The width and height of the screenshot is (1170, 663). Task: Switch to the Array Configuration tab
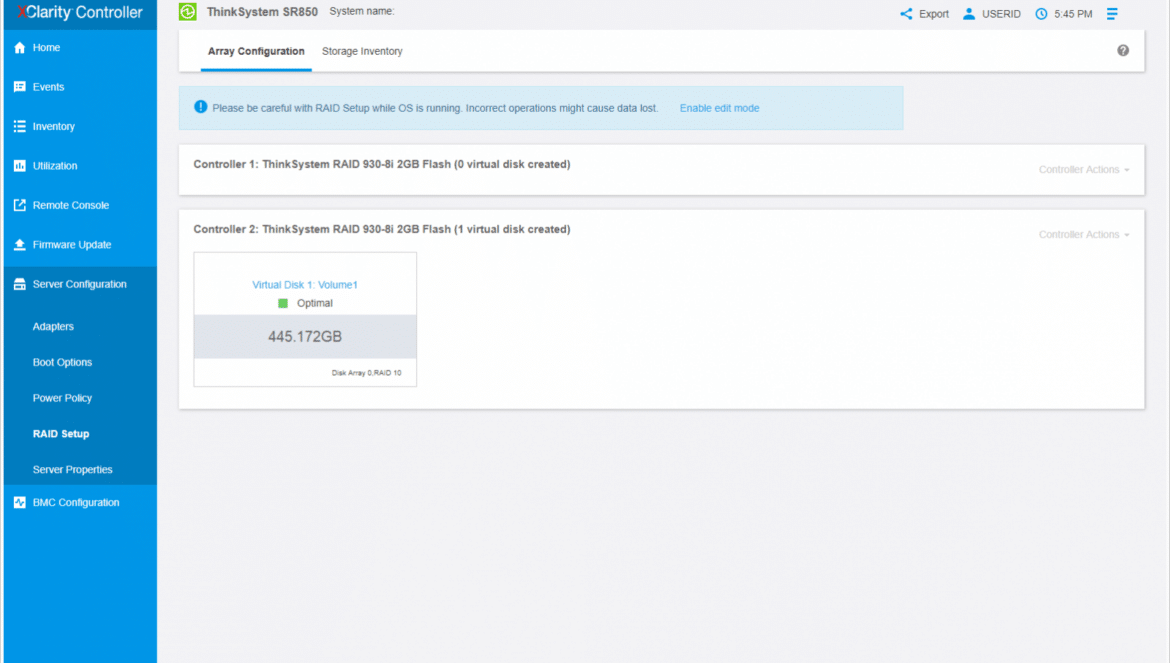tap(256, 51)
